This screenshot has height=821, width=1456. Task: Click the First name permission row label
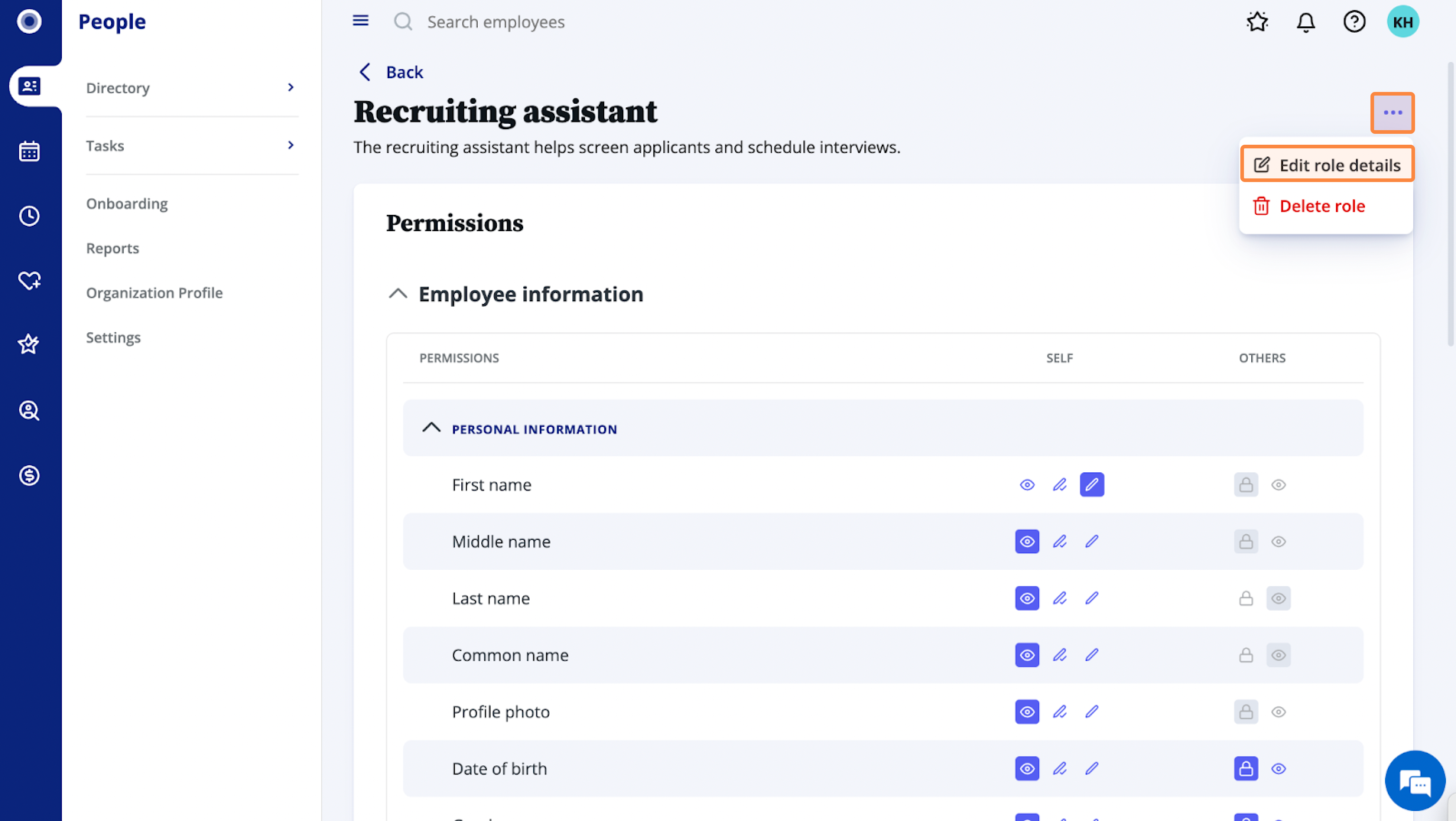pos(491,485)
